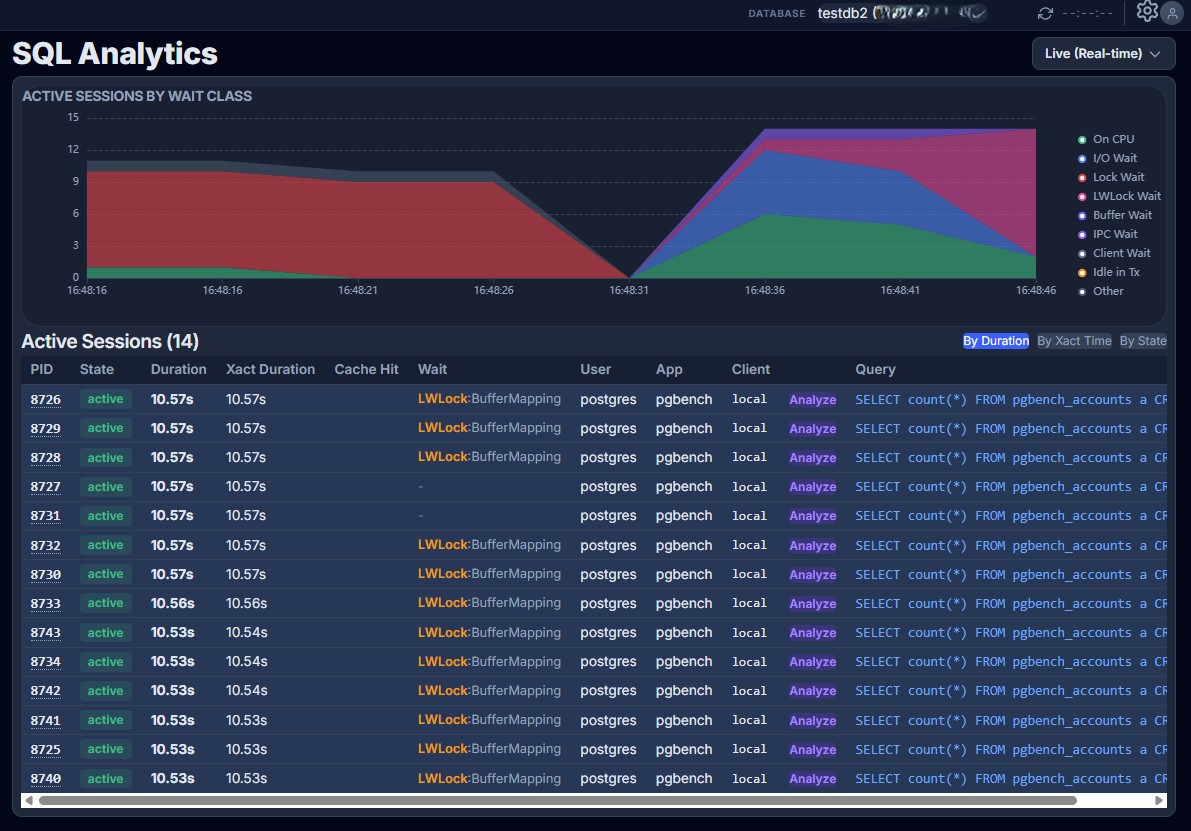The width and height of the screenshot is (1191, 831).
Task: Open the testdb2 database selector
Action: [900, 13]
